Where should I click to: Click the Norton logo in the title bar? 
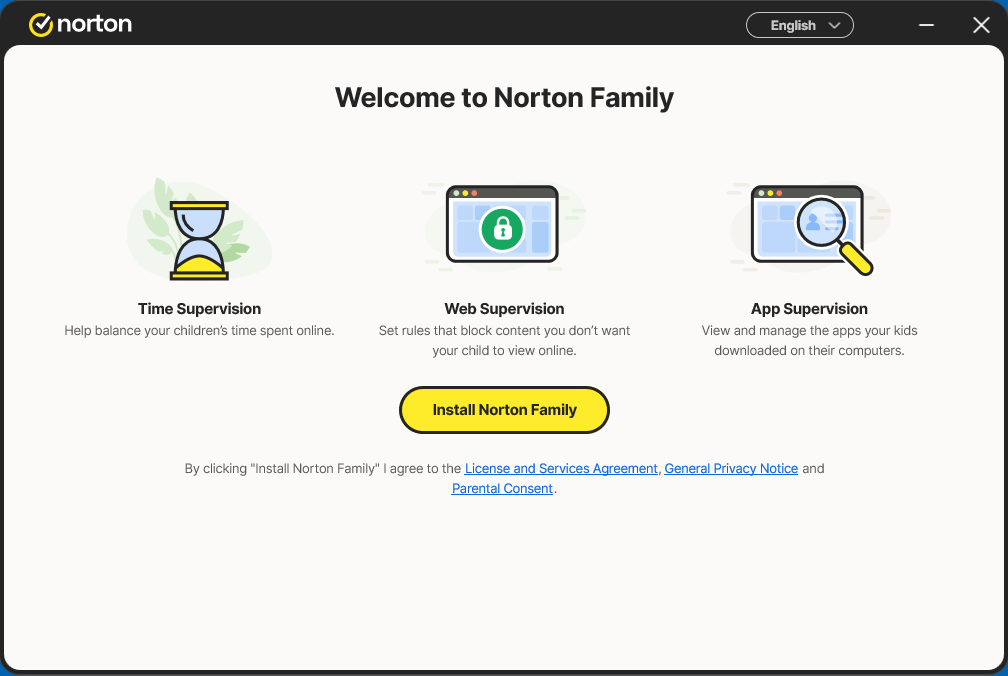click(x=80, y=24)
